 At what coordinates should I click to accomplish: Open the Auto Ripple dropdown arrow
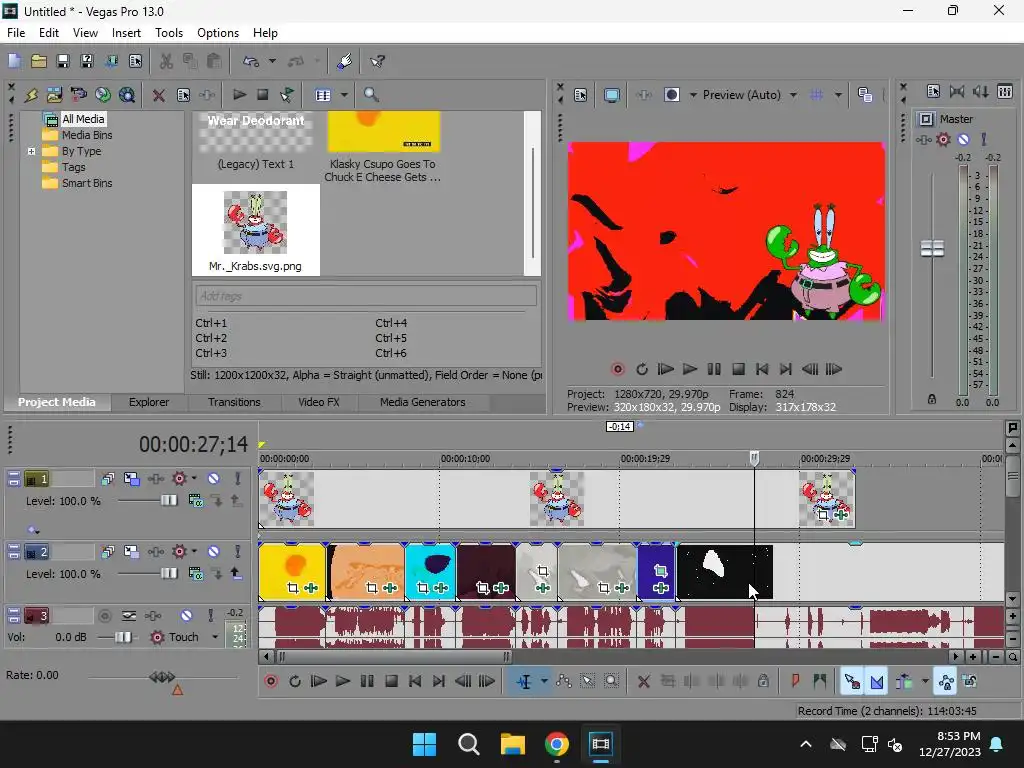pos(925,682)
